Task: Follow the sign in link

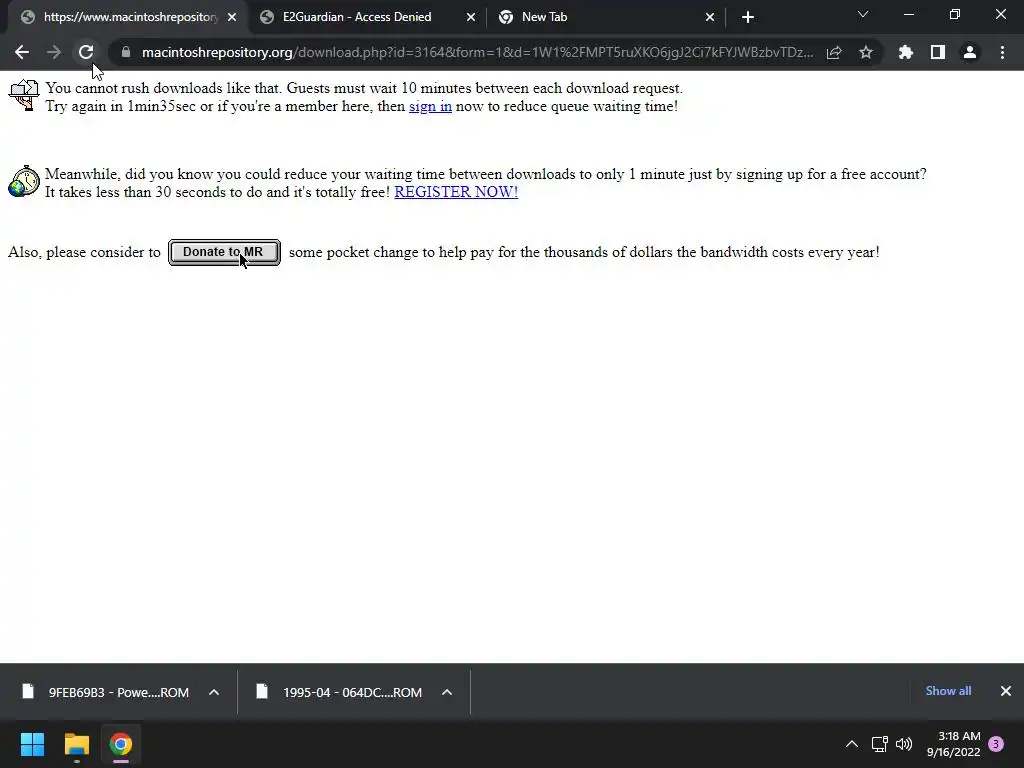Action: coord(430,106)
